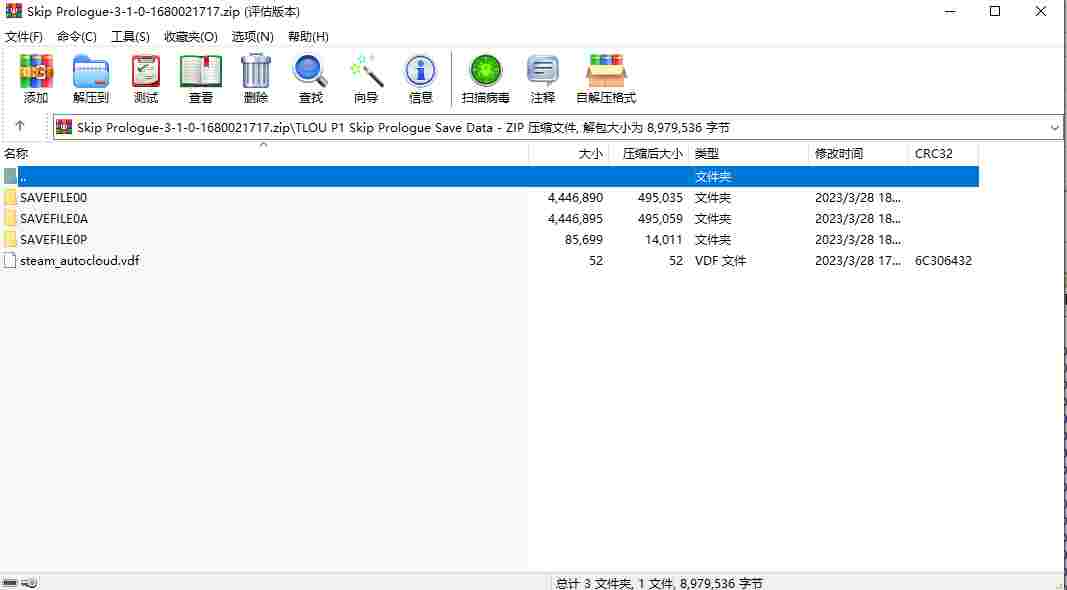Click modified date of SAVEFILE00 row
1067x590 pixels.
[858, 198]
